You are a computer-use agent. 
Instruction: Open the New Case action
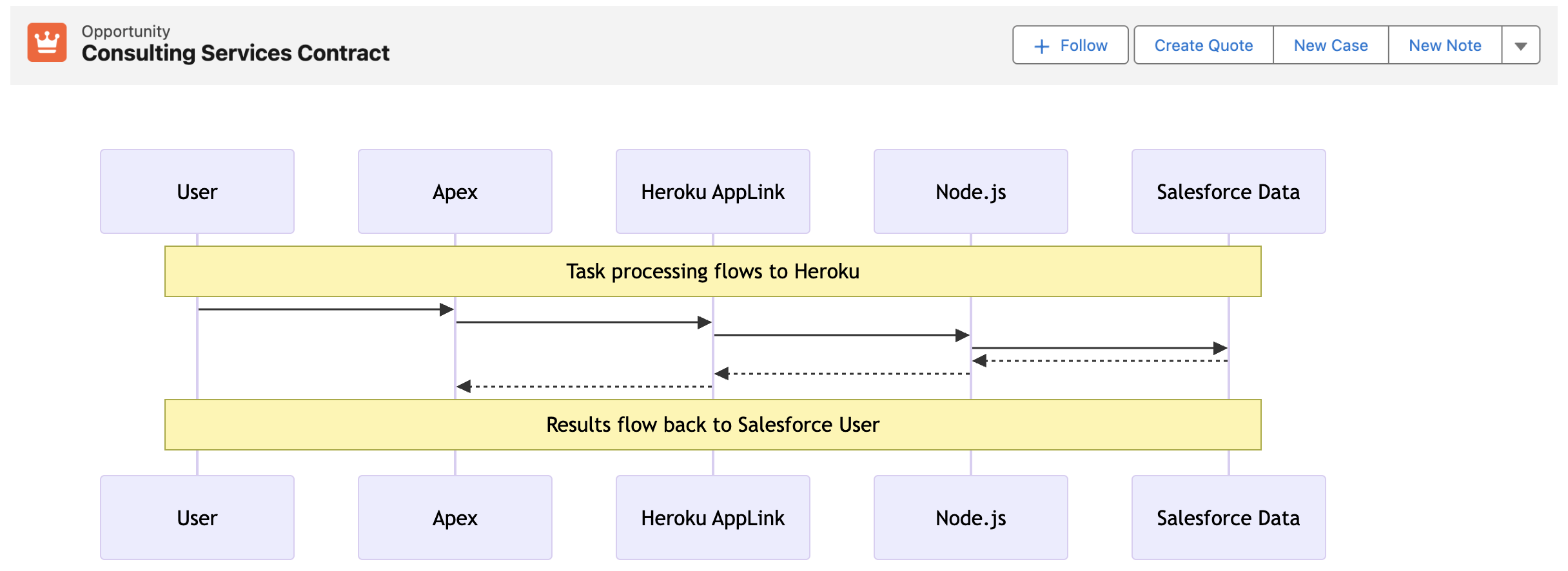pos(1330,46)
